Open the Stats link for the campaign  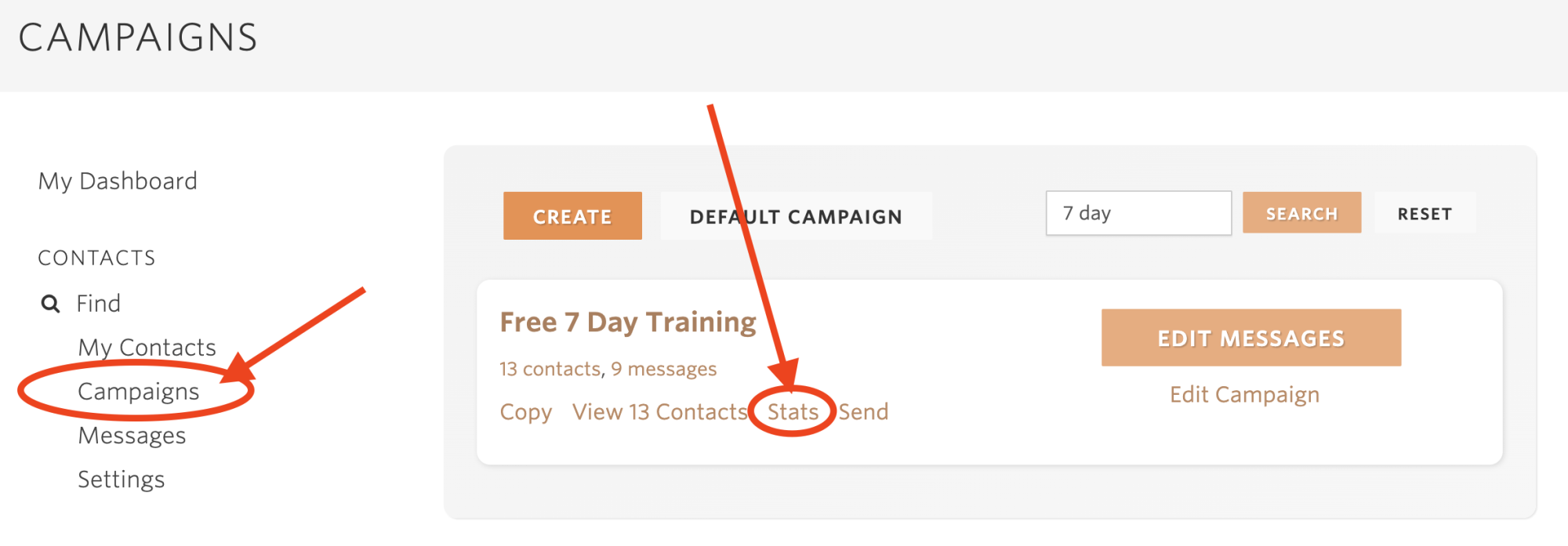[x=793, y=412]
